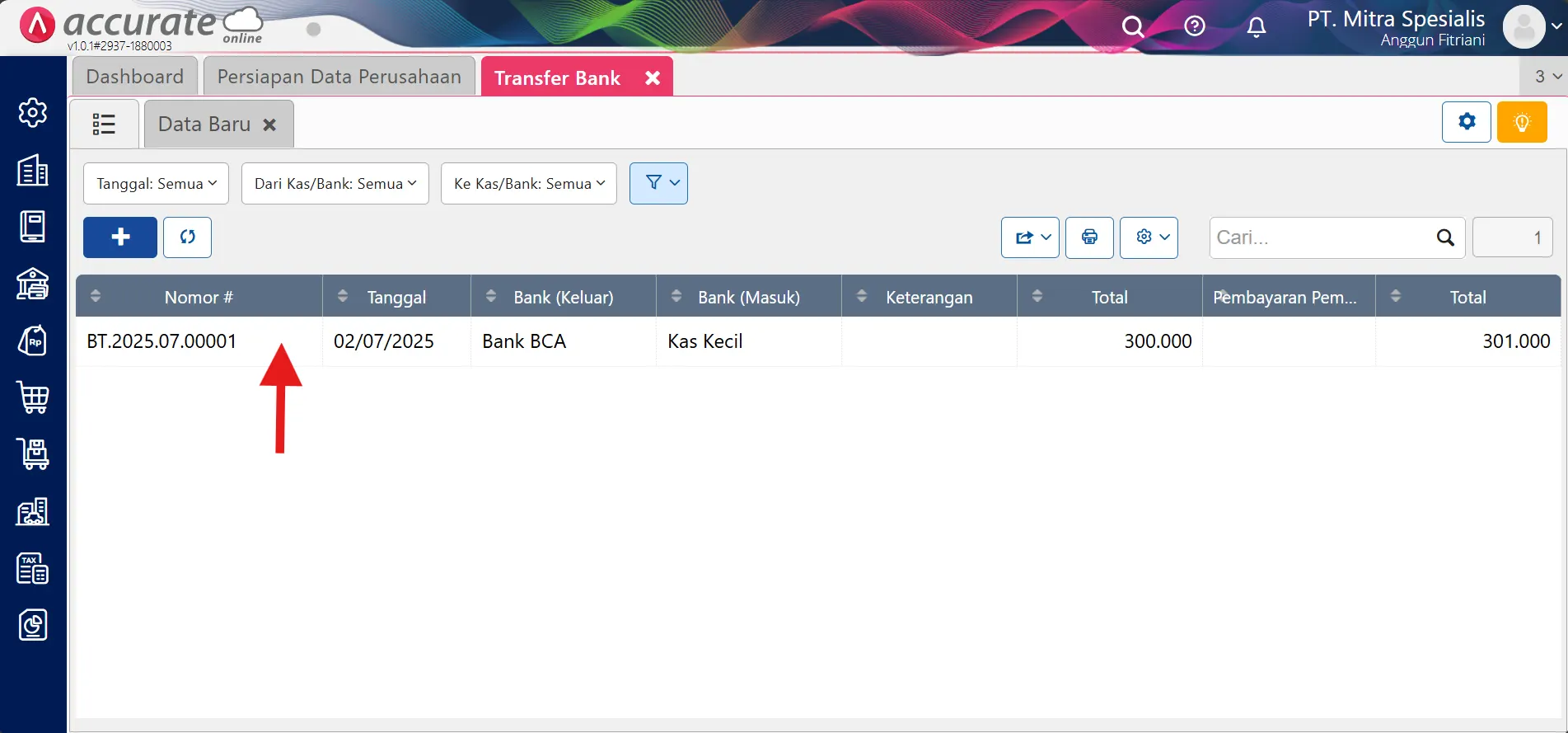Open the funnel filter dropdown

coord(658,183)
